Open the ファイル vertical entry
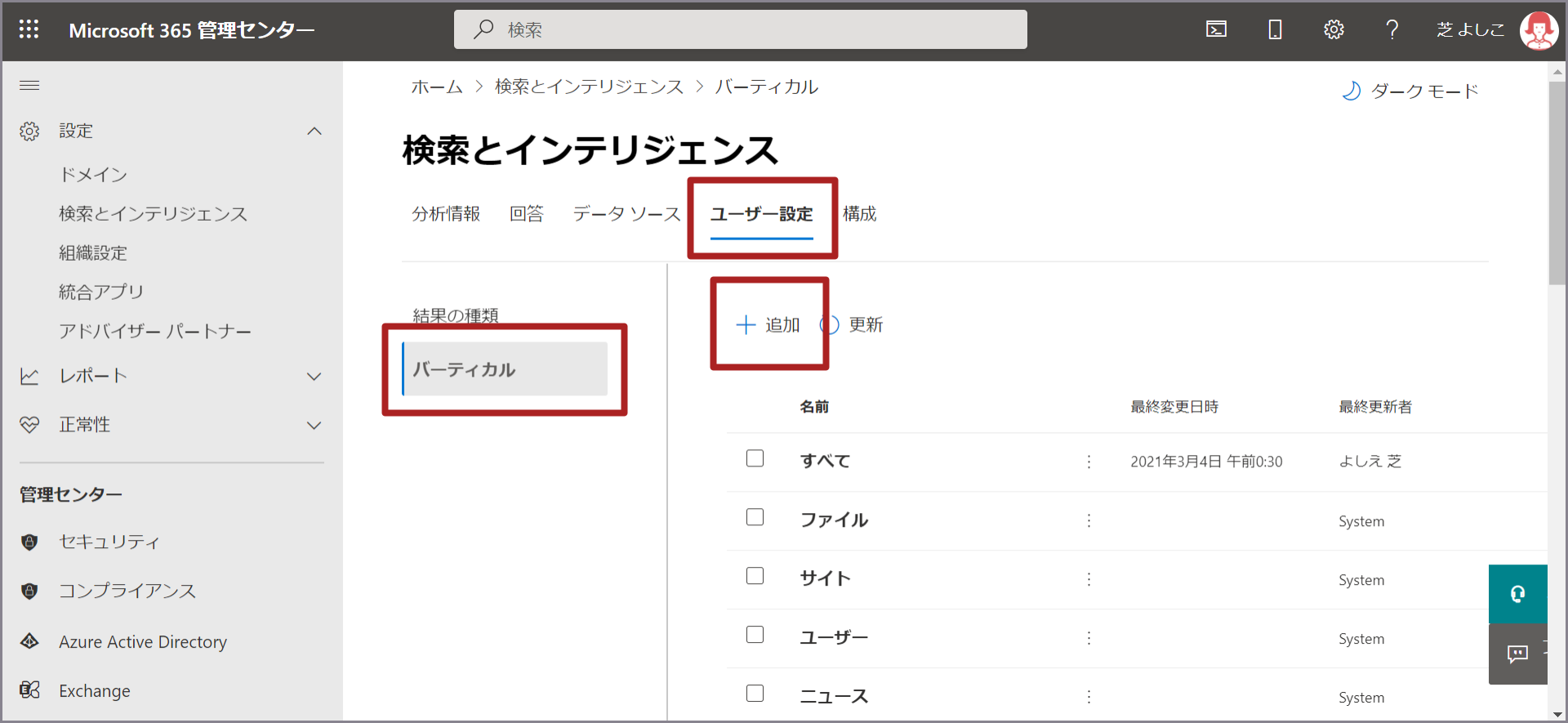1568x723 pixels. 834,520
